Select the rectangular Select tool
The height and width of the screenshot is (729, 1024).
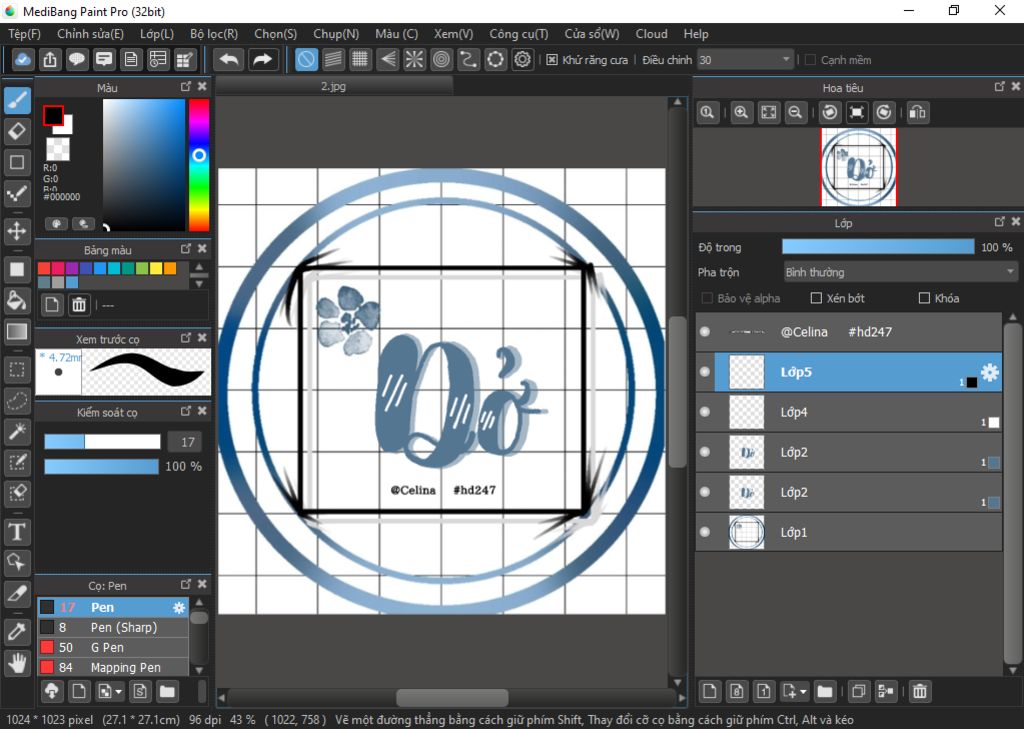pyautogui.click(x=18, y=370)
